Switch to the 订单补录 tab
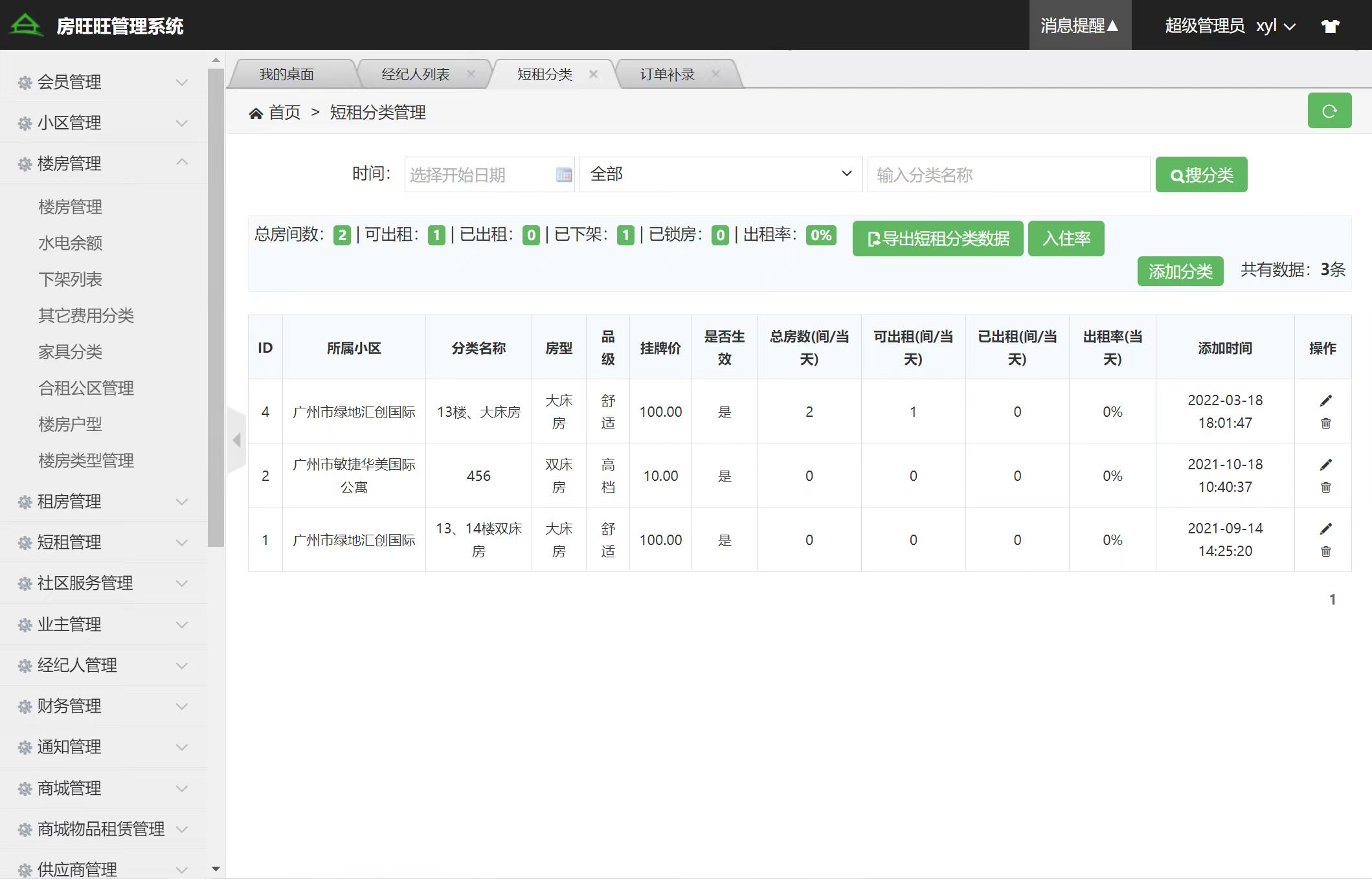 click(x=668, y=74)
